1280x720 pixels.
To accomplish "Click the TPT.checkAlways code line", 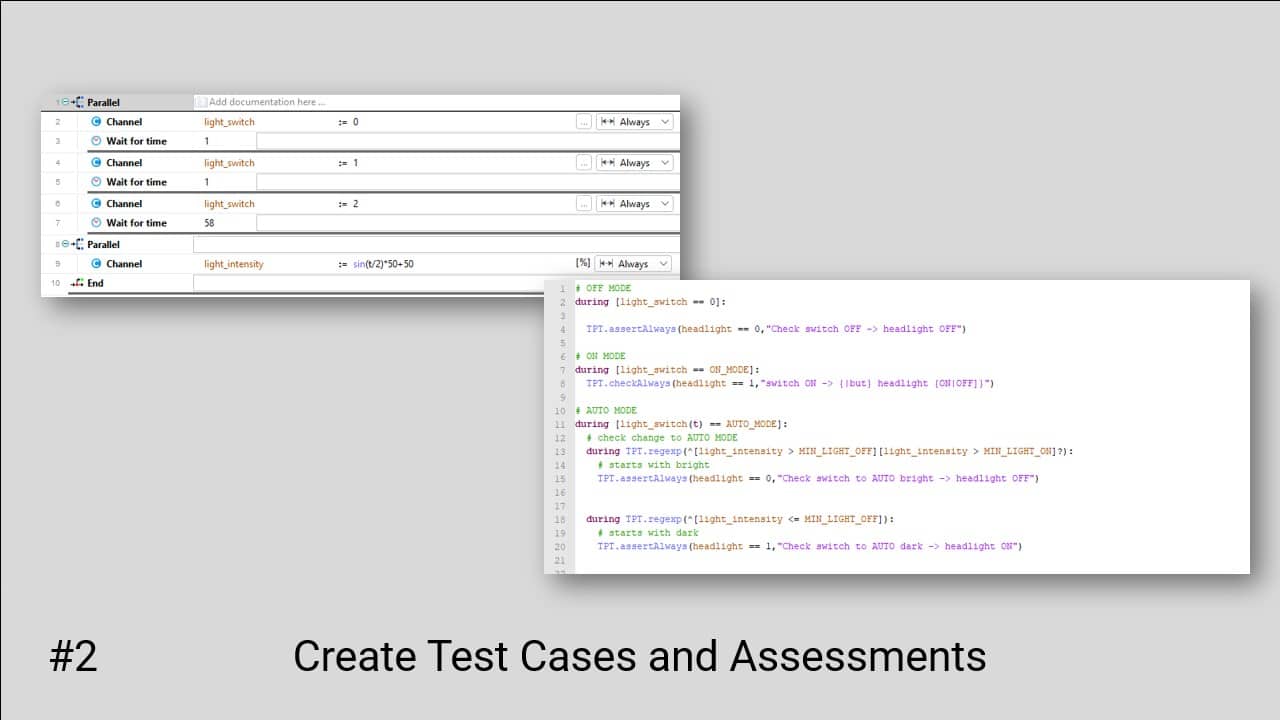I will [790, 383].
